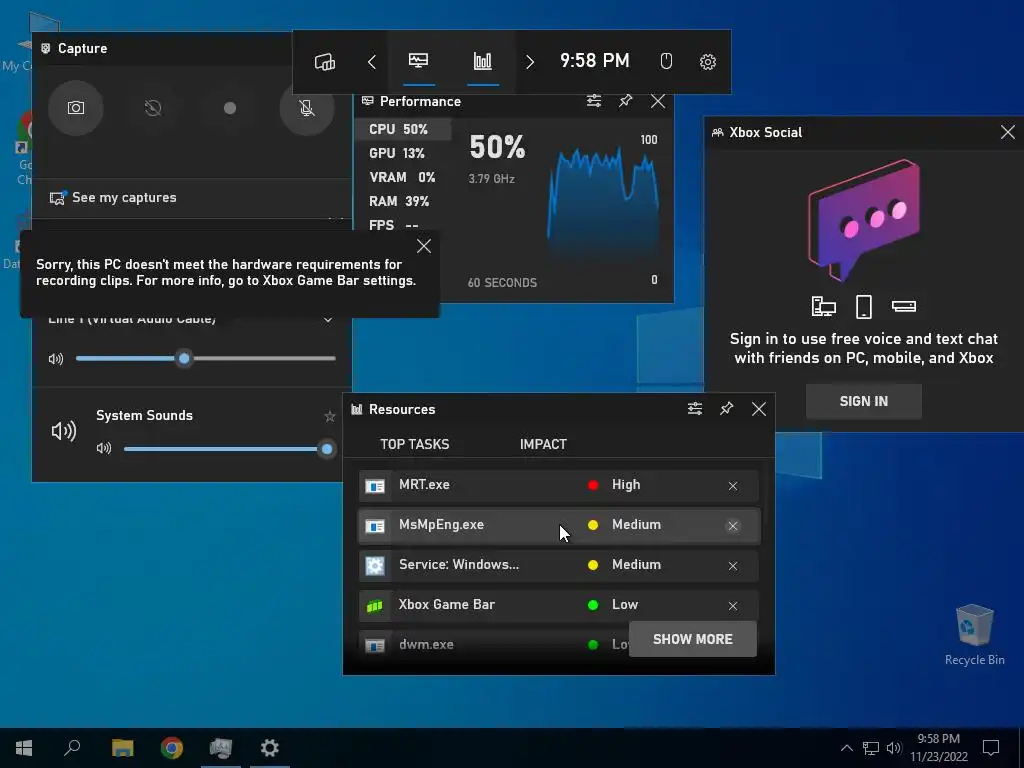This screenshot has height=768, width=1024.
Task: Toggle the Resources widget icon in Game Bar
Action: [483, 61]
